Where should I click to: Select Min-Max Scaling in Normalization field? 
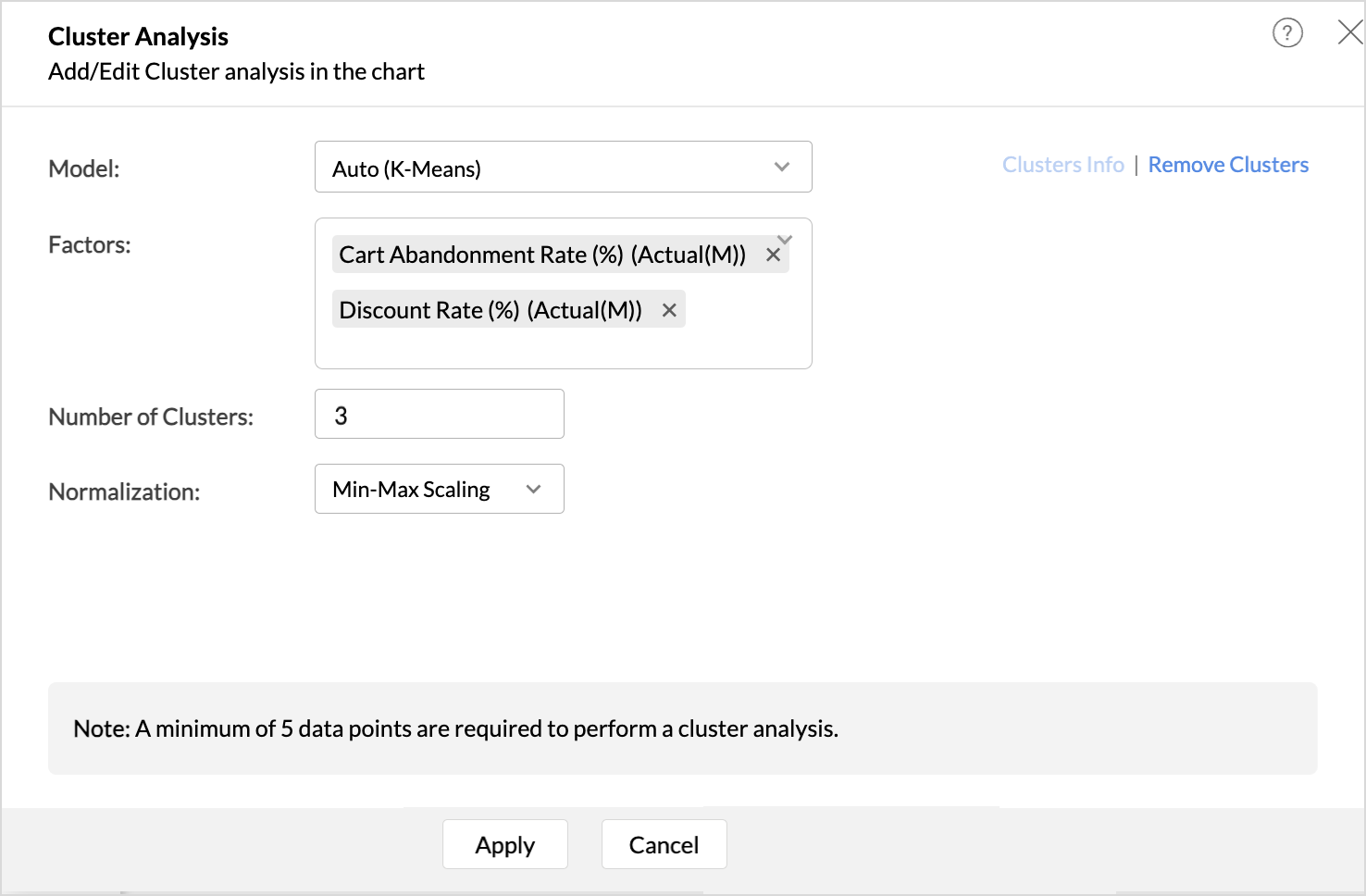point(410,489)
